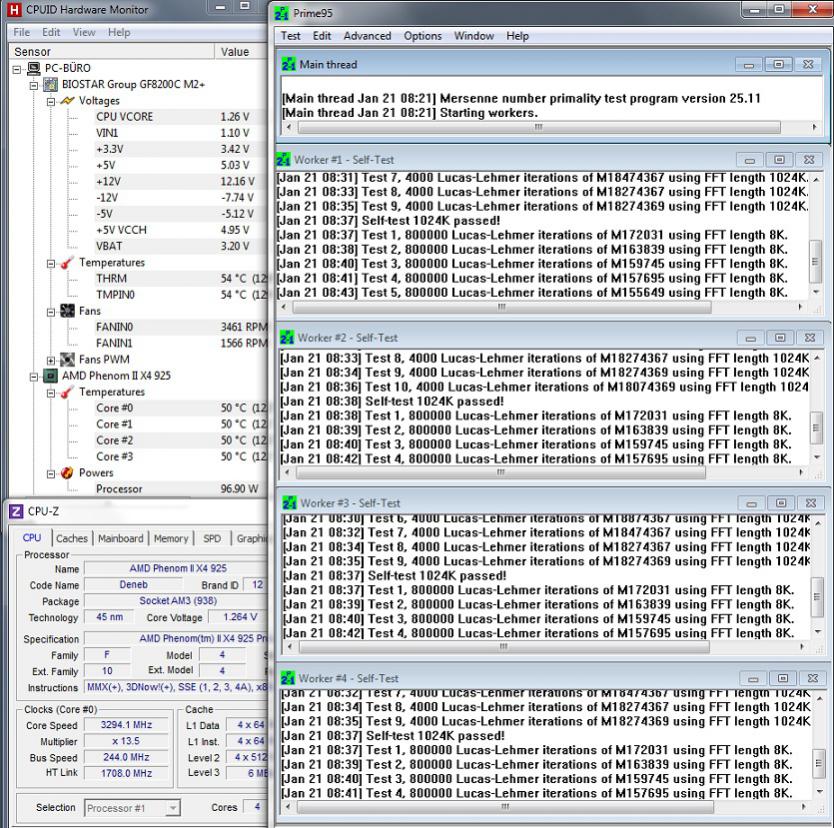The width and height of the screenshot is (834, 828).
Task: Click the THRM Temperatures thermometer icon
Action: pyautogui.click(x=67, y=262)
